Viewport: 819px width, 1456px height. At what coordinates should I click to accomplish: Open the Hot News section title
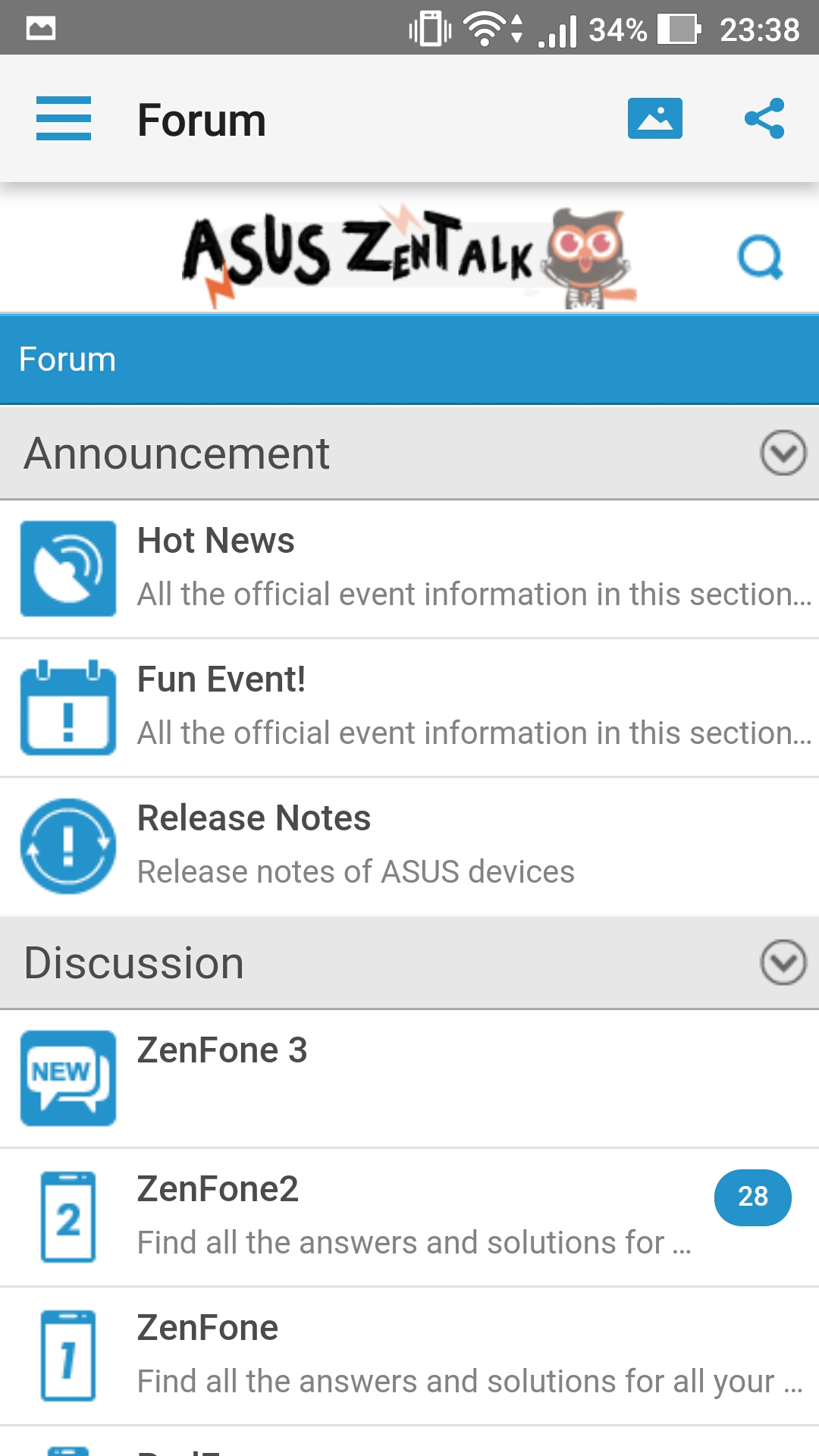pos(215,541)
